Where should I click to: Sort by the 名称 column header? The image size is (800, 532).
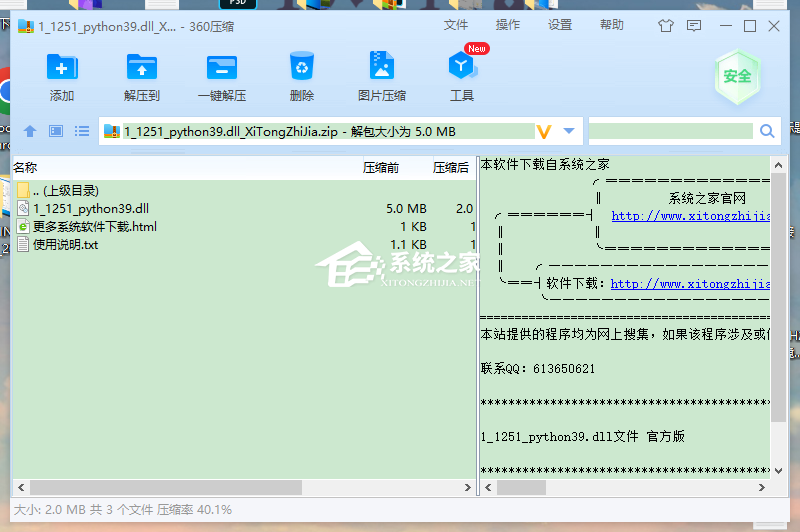pyautogui.click(x=25, y=168)
